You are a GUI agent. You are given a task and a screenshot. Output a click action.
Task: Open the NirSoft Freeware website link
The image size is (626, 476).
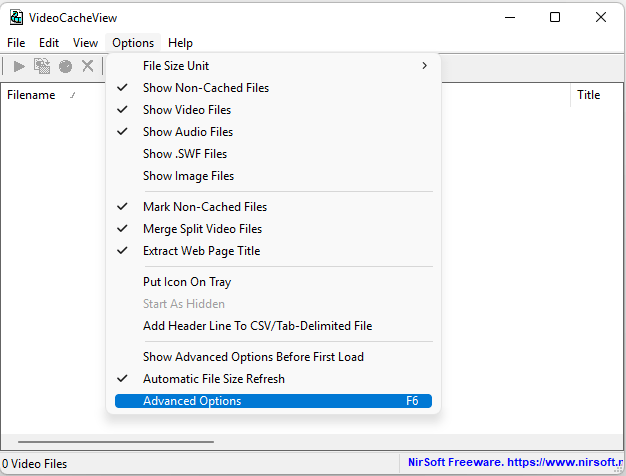click(x=515, y=462)
